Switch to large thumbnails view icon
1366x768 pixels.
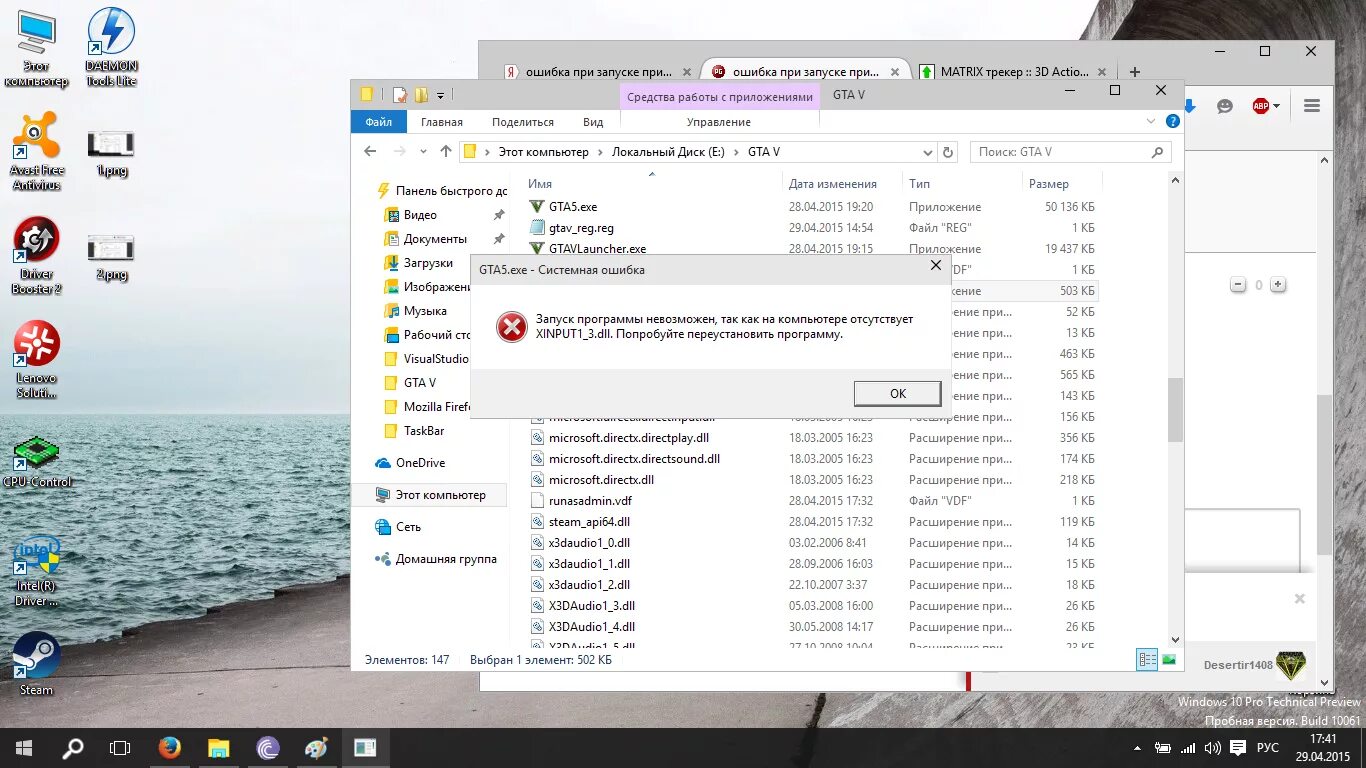click(1169, 660)
